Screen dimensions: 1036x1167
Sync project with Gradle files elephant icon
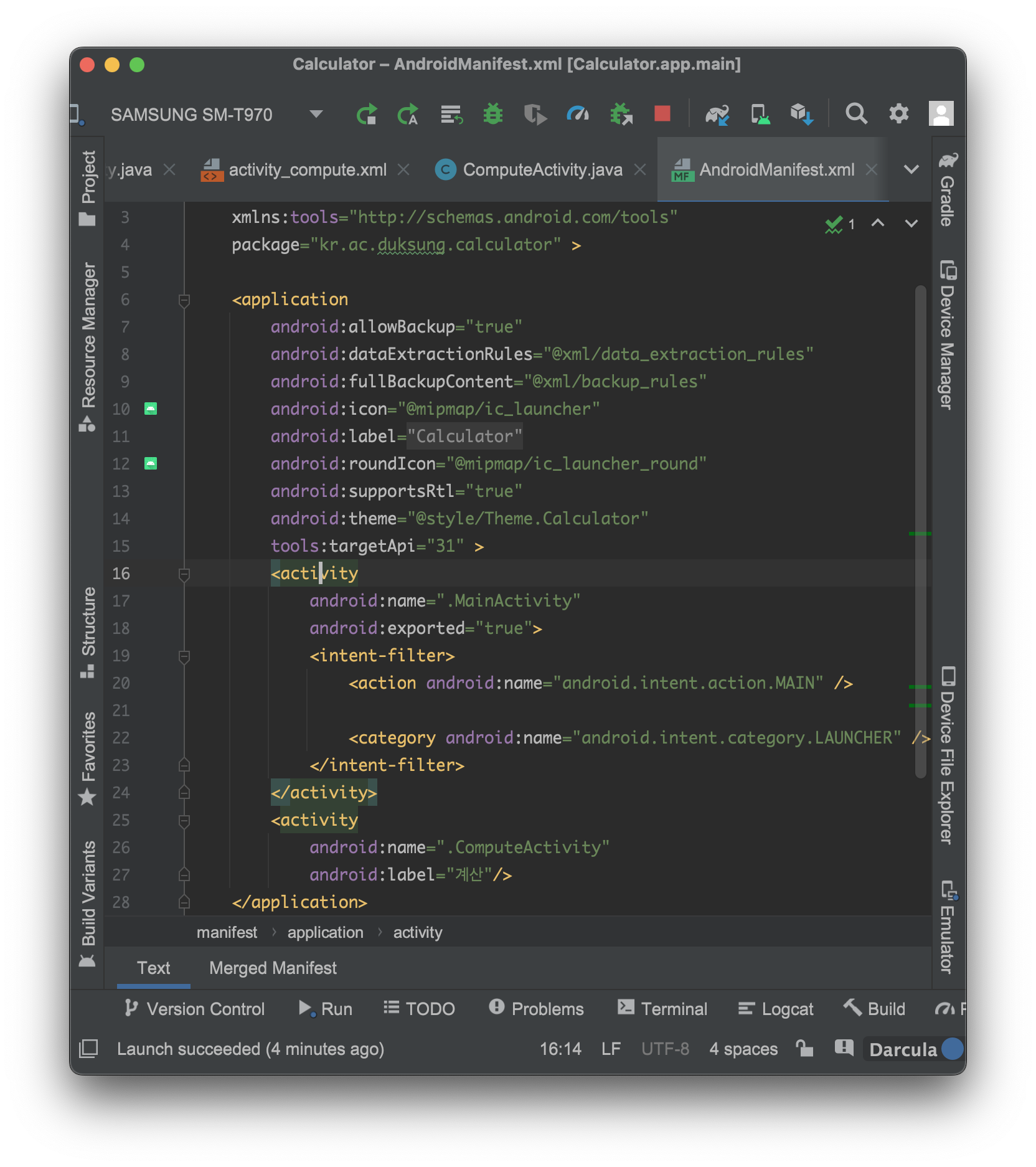[717, 114]
